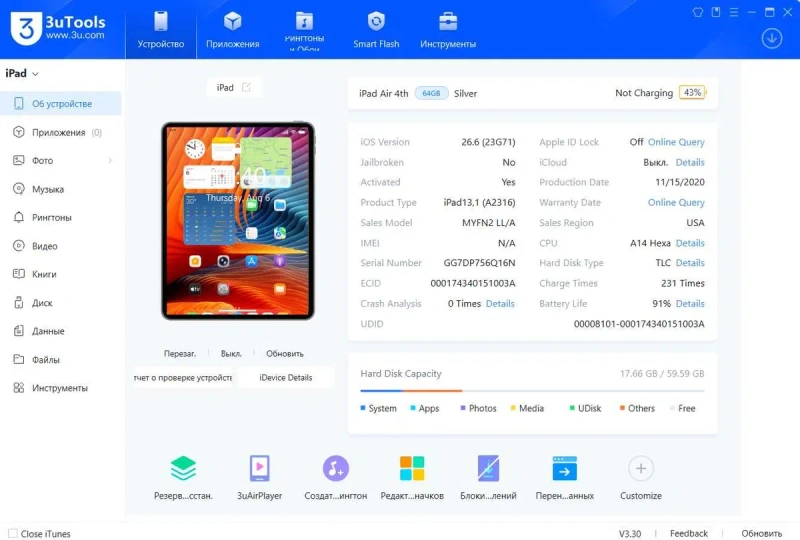
Task: Click the Photos legend color swatch
Action: (x=463, y=408)
